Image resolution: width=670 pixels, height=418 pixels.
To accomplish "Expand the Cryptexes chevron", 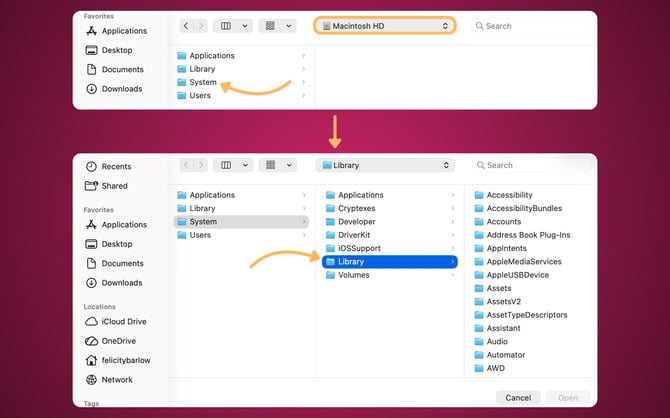I will tap(453, 208).
